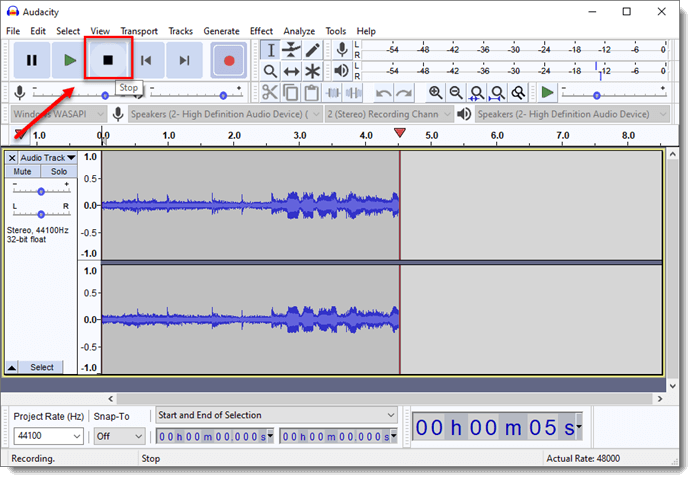Click the Copy icon
The image size is (695, 482).
pos(290,93)
